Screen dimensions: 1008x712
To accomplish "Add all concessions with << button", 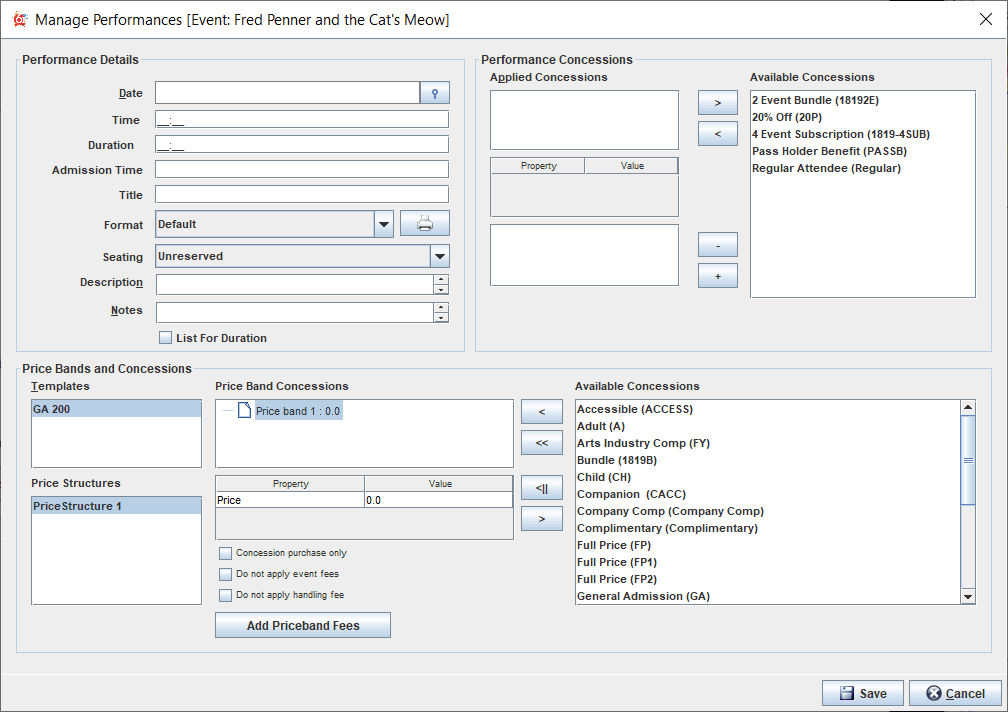I will tap(541, 442).
